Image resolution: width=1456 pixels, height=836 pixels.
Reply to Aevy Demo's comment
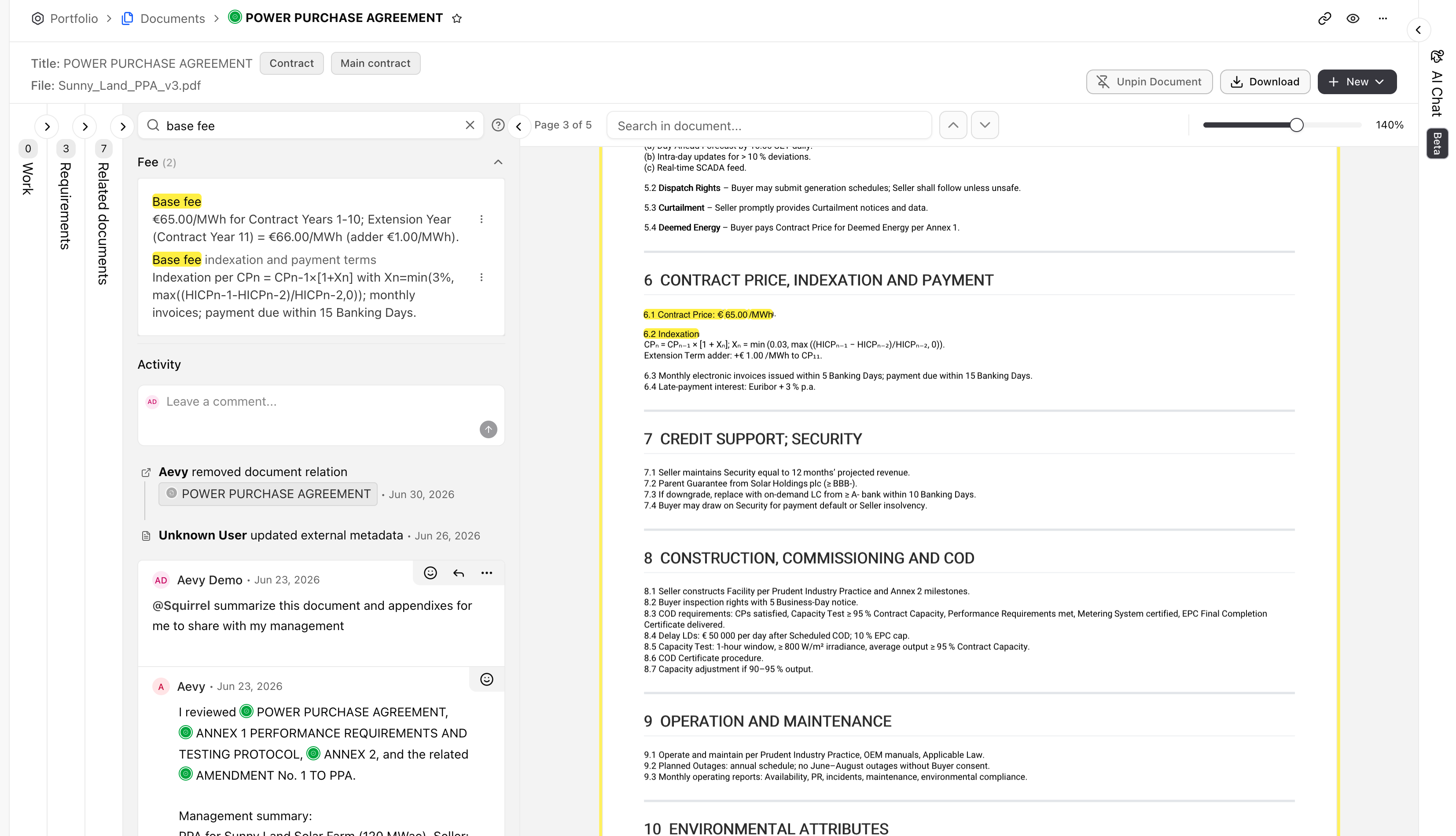(x=458, y=573)
